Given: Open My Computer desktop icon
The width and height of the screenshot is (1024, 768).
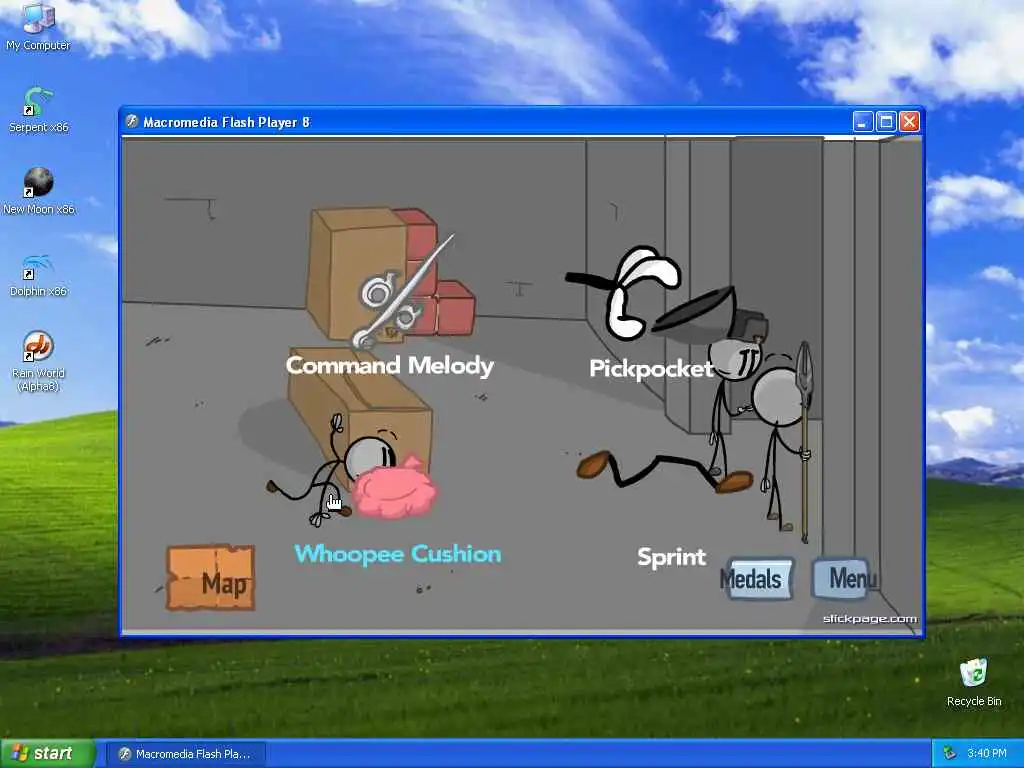Looking at the screenshot, I should point(38,26).
